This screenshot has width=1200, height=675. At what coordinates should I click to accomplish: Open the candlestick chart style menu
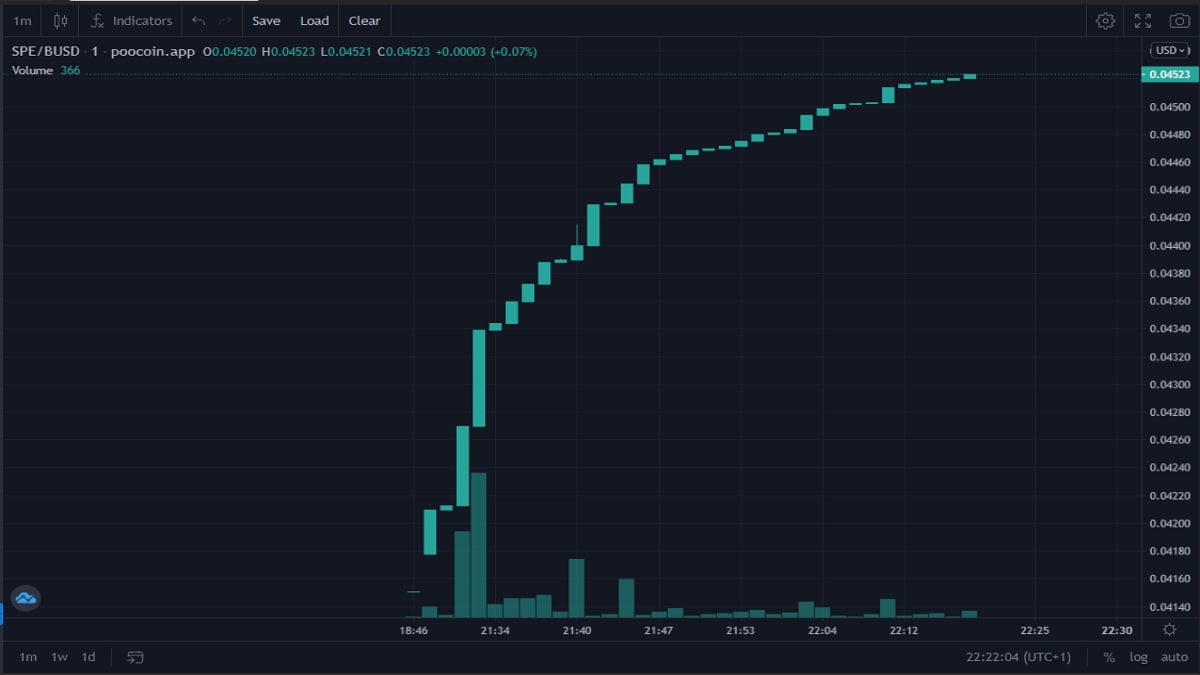pyautogui.click(x=61, y=20)
